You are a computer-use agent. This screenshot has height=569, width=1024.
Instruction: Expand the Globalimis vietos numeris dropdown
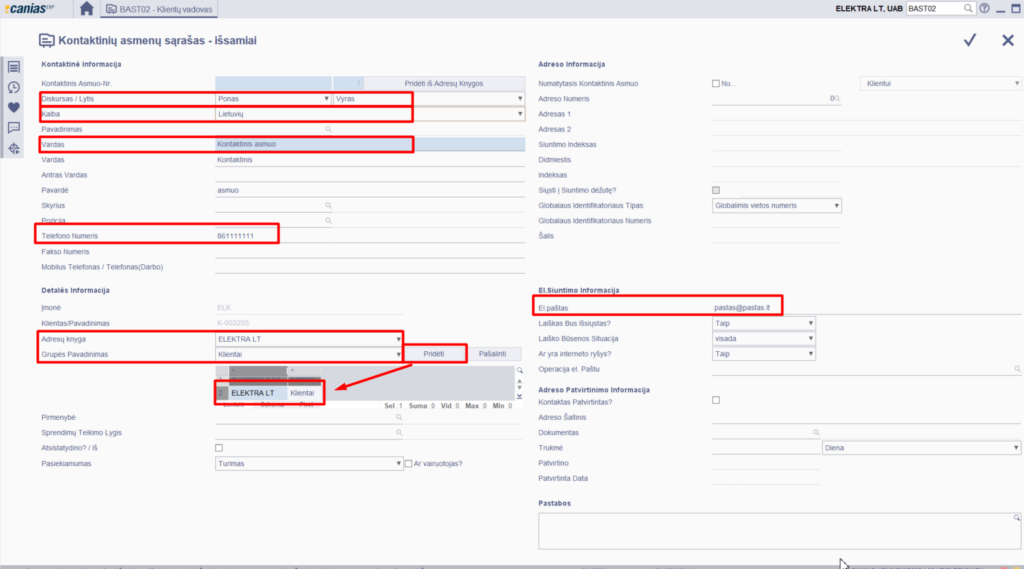[776, 205]
